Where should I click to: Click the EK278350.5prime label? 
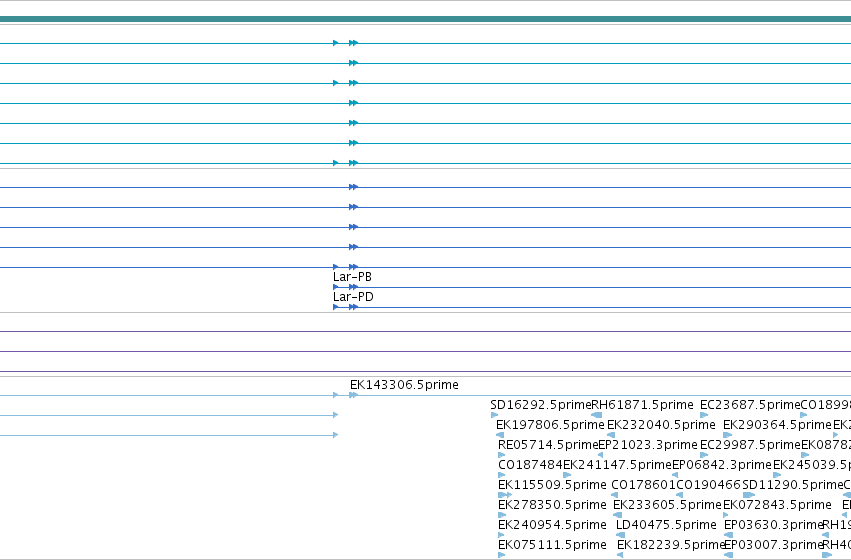click(552, 505)
